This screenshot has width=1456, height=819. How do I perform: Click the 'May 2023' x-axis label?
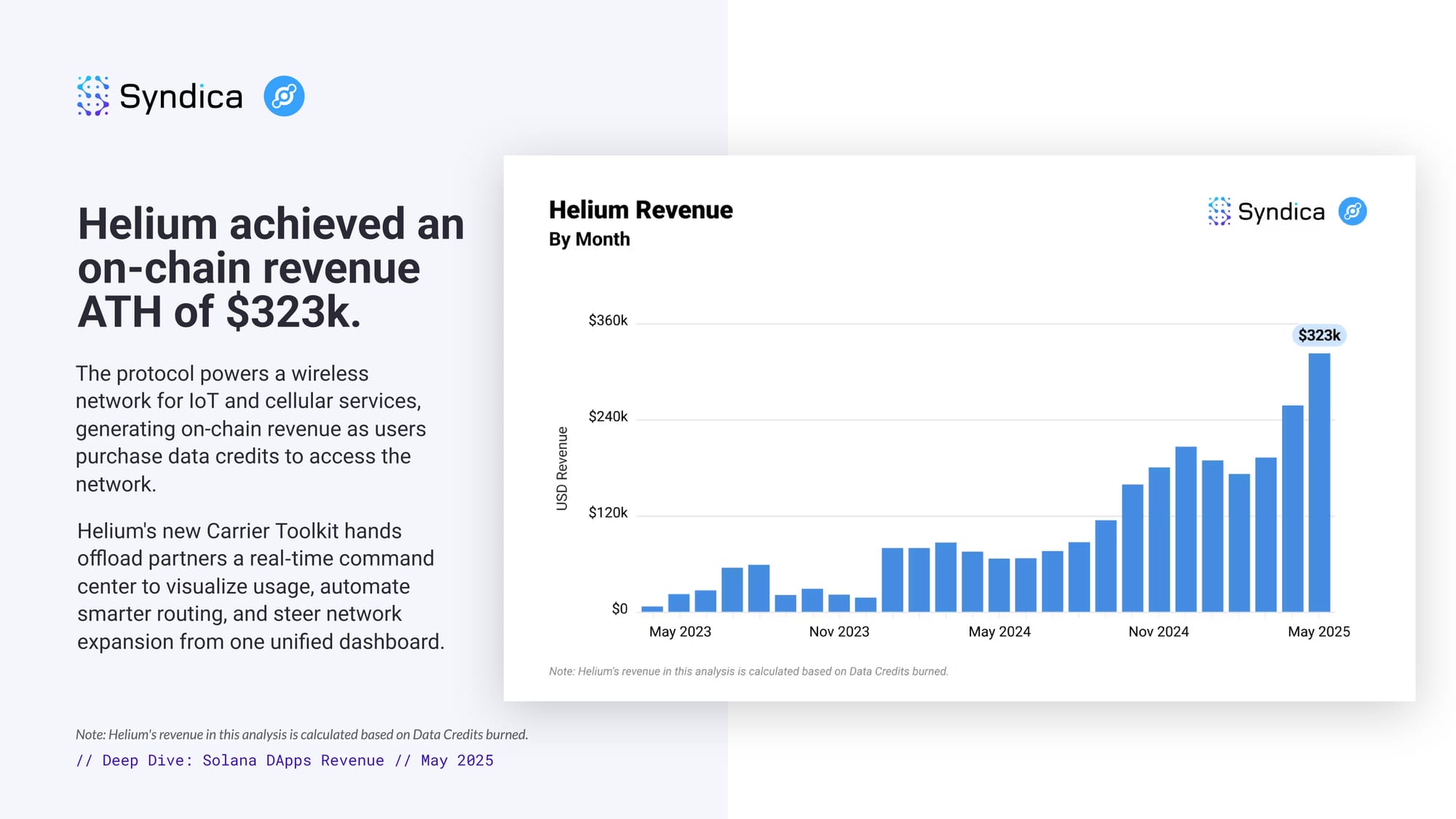[x=680, y=632]
